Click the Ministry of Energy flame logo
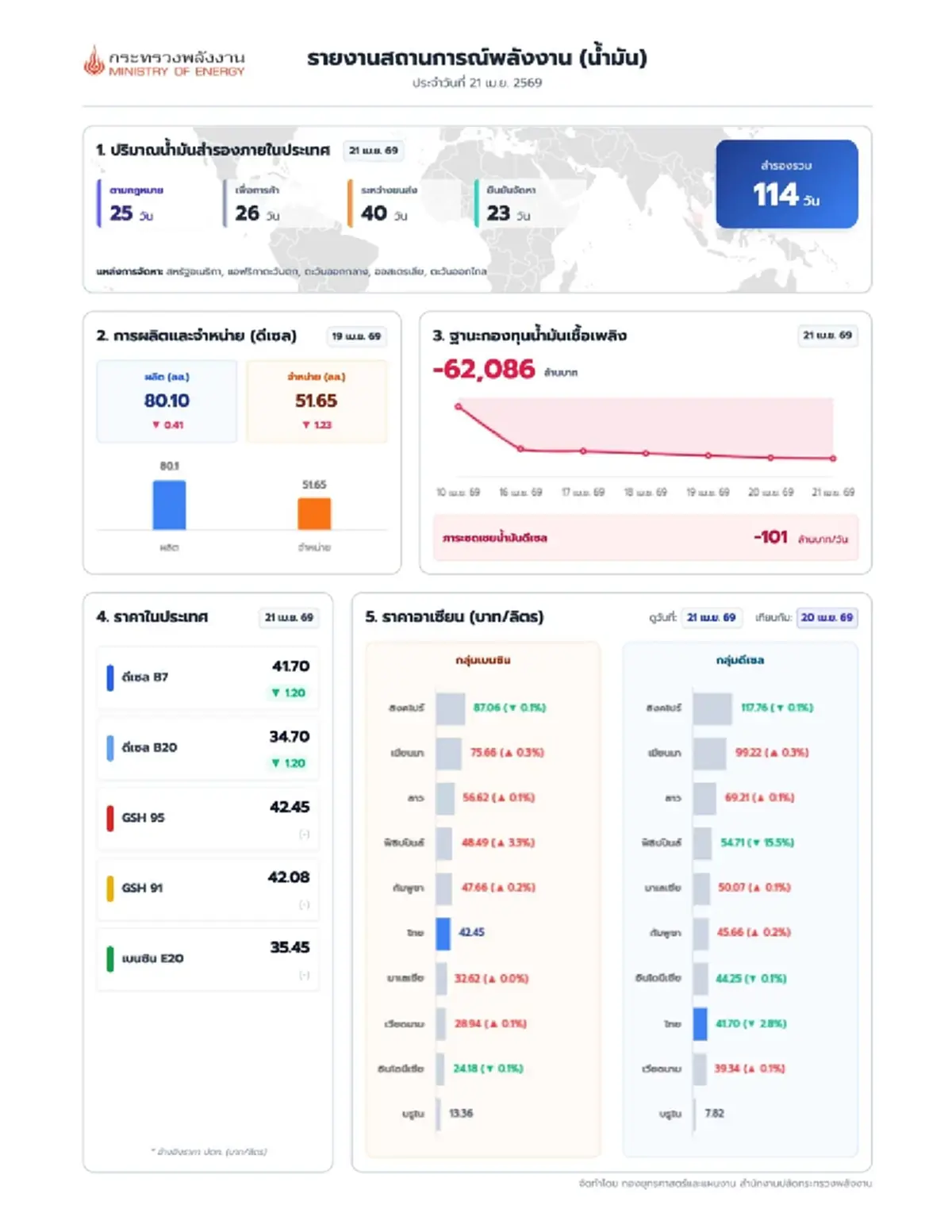This screenshot has width=952, height=1232. (x=94, y=61)
